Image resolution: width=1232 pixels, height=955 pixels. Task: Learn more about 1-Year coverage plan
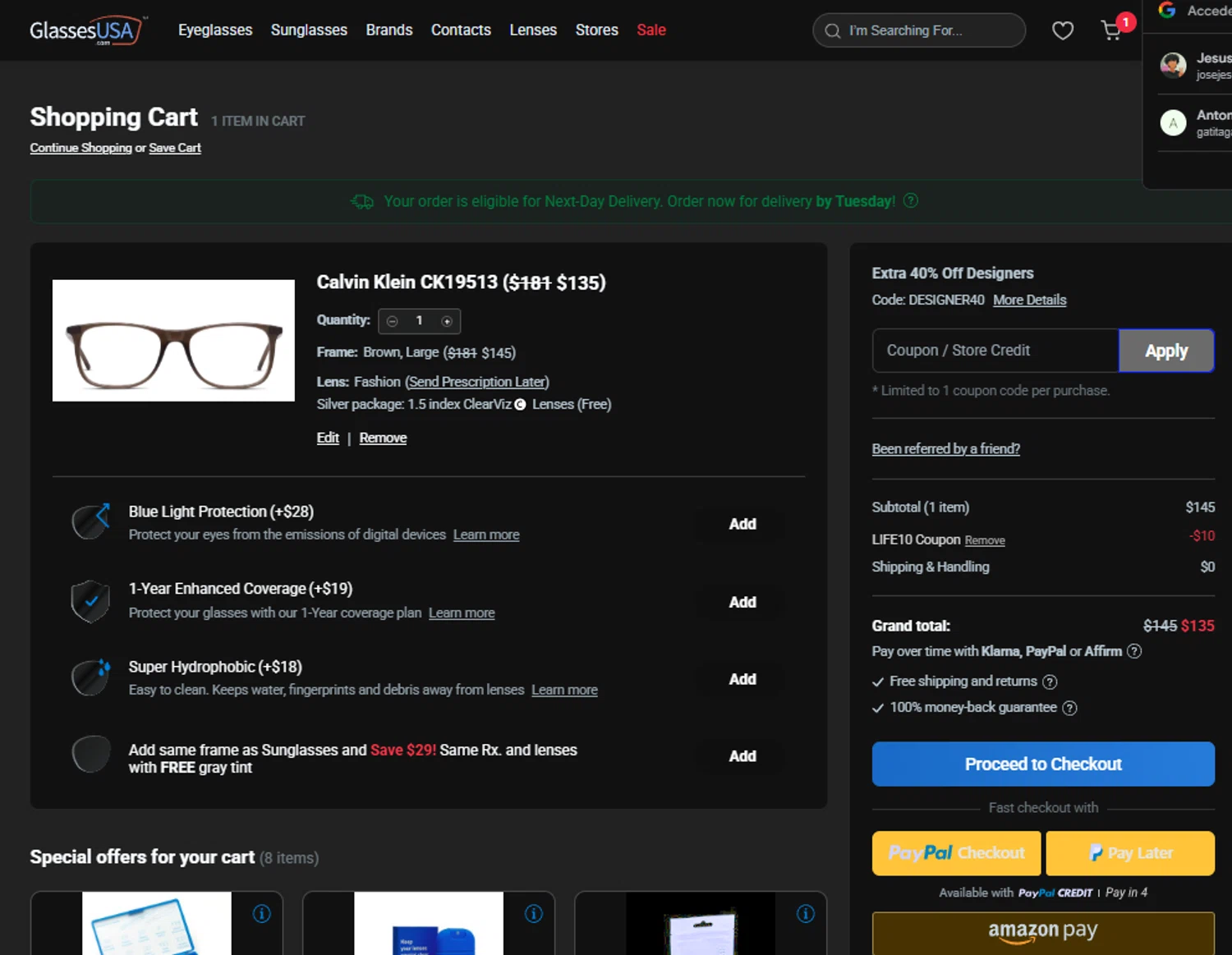462,613
